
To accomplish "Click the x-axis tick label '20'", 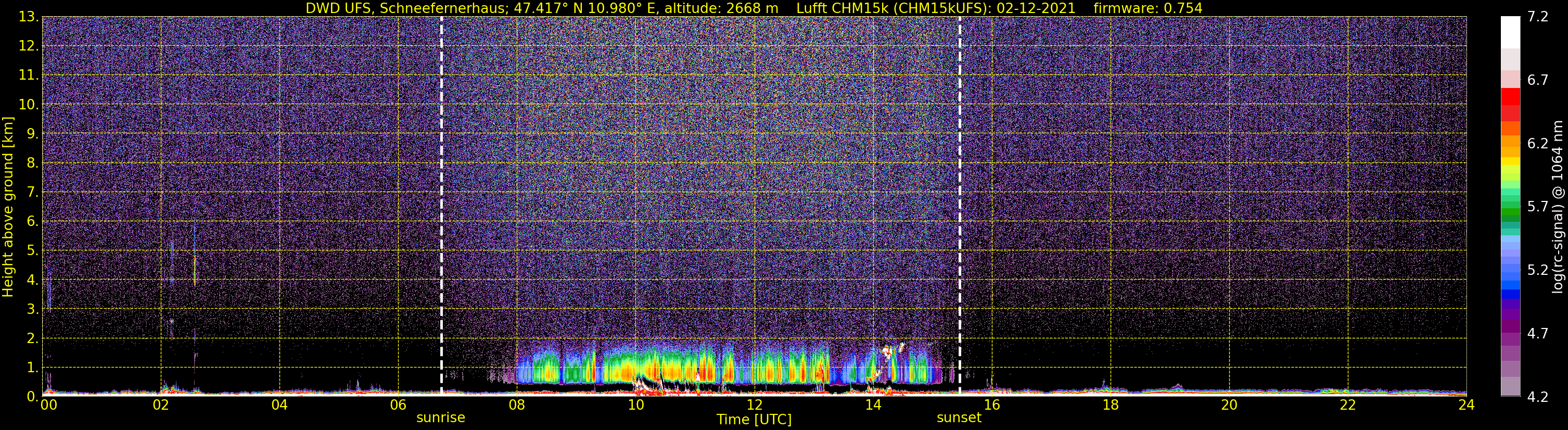I will [x=1229, y=405].
